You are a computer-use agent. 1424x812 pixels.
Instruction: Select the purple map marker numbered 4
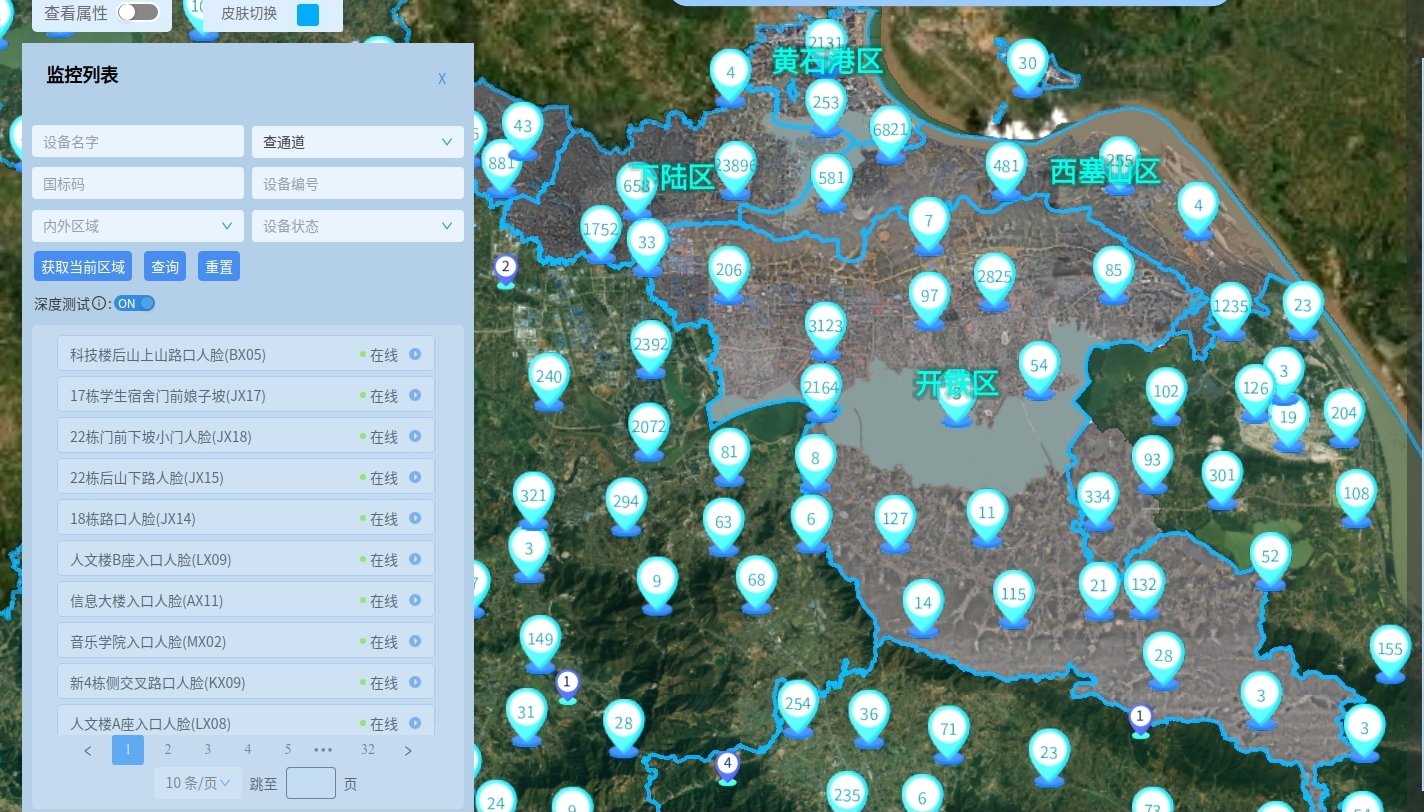click(x=728, y=766)
